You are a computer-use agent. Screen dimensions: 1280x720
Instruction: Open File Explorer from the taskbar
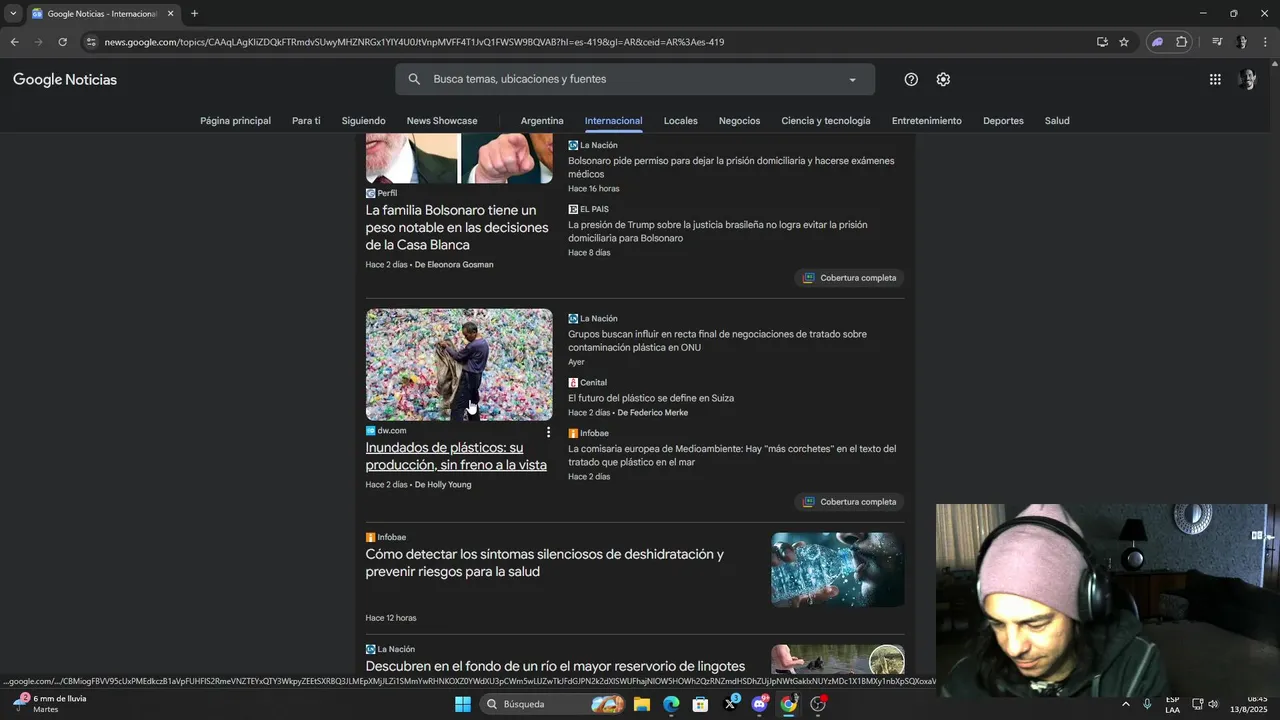pos(642,704)
